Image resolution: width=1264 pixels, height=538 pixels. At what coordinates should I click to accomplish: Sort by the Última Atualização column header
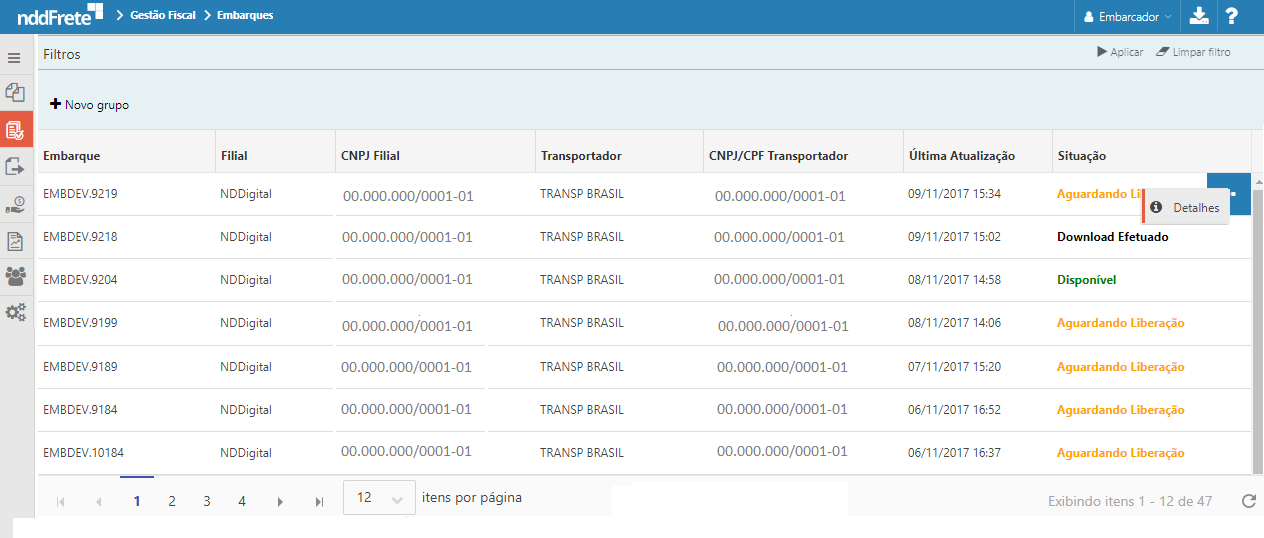[961, 156]
